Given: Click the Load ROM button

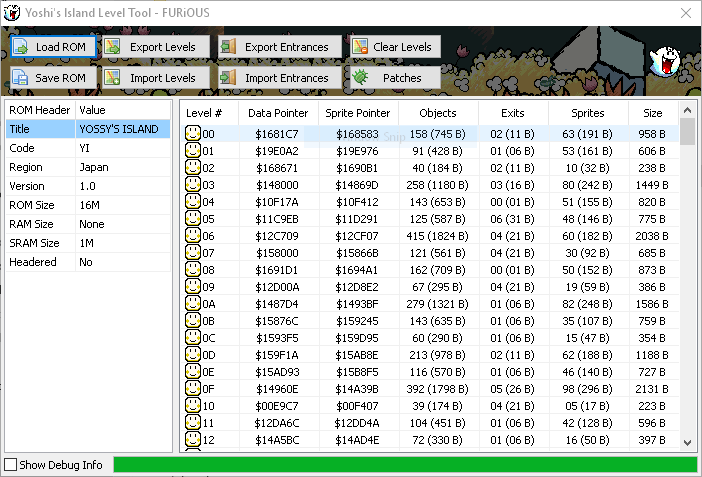Looking at the screenshot, I should (53, 47).
